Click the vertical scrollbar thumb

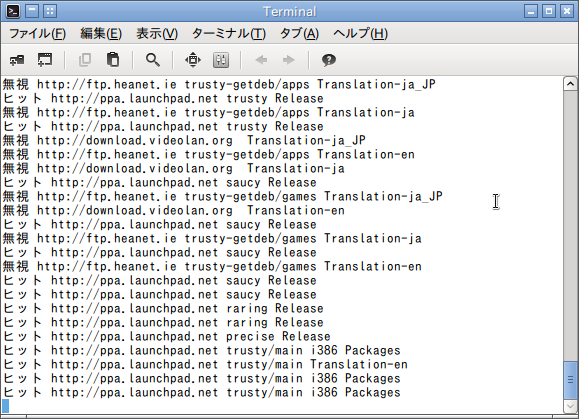tap(570, 380)
